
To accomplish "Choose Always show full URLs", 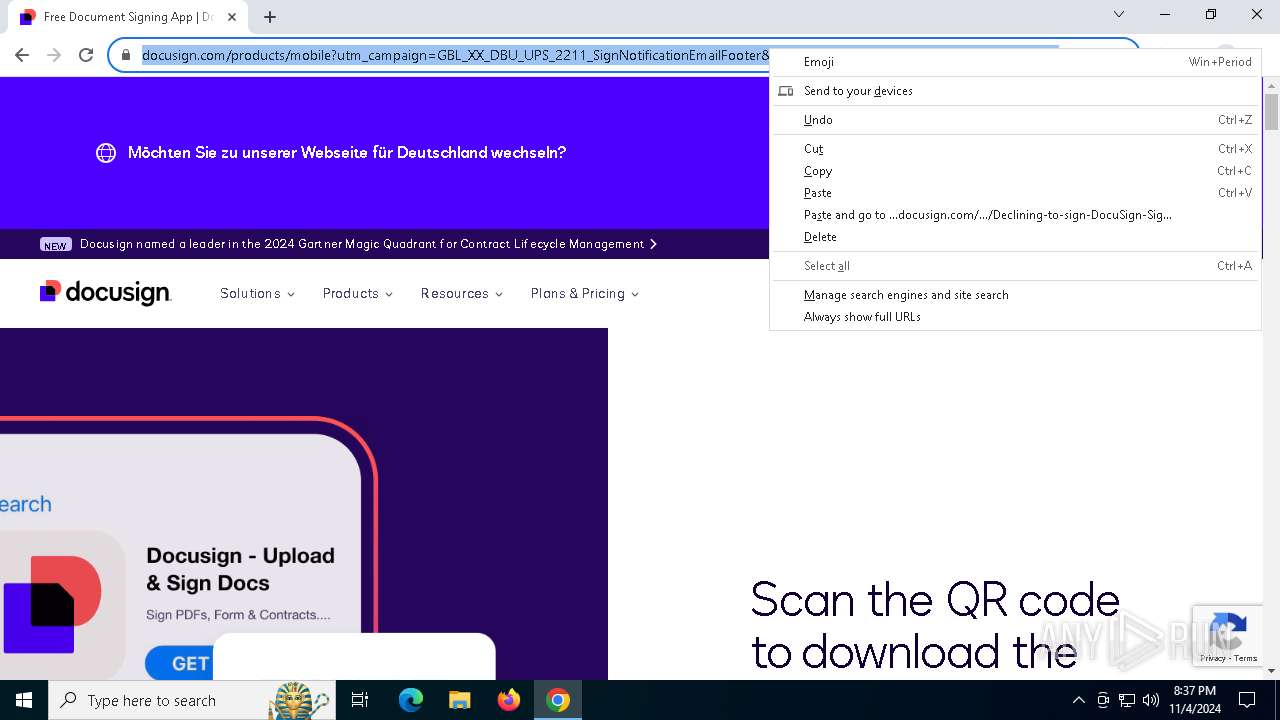I will click(x=1015, y=317).
